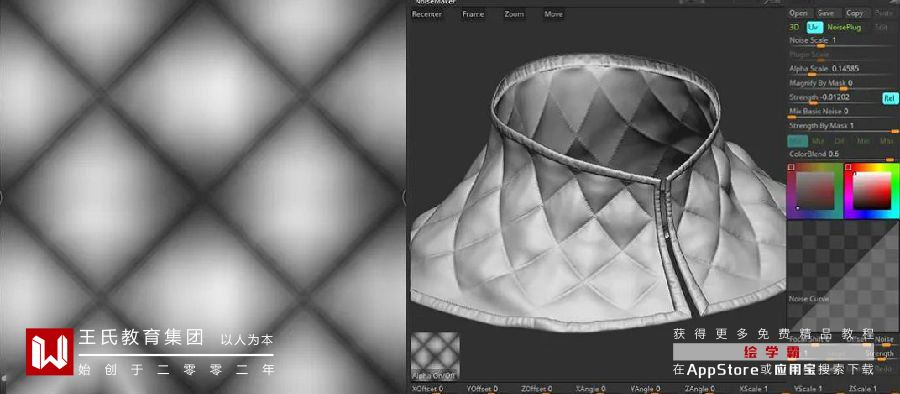The image size is (900, 394).
Task: Click the Frame button in NoiseMaker
Action: coord(473,14)
